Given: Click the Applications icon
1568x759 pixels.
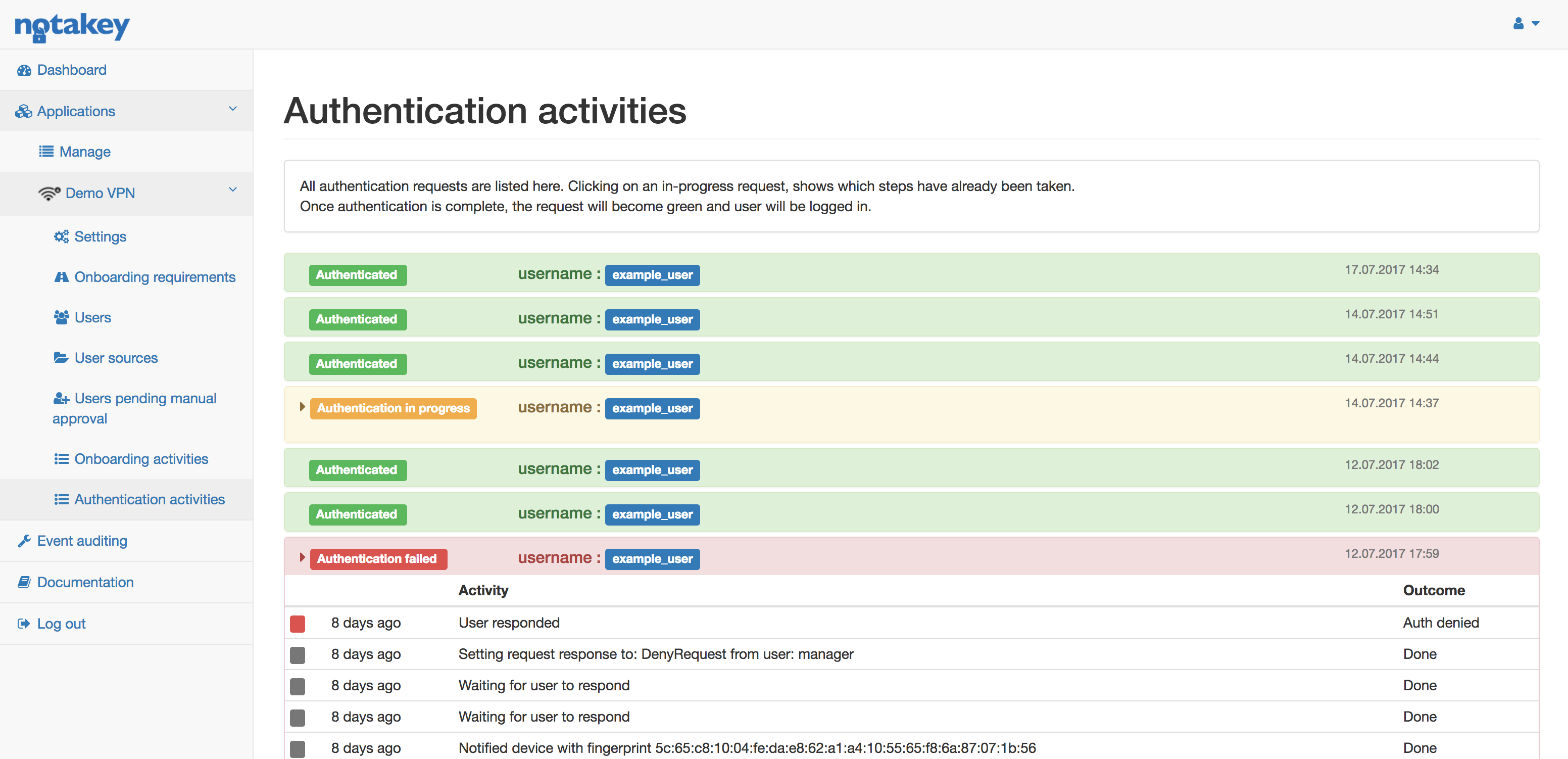Looking at the screenshot, I should point(23,111).
